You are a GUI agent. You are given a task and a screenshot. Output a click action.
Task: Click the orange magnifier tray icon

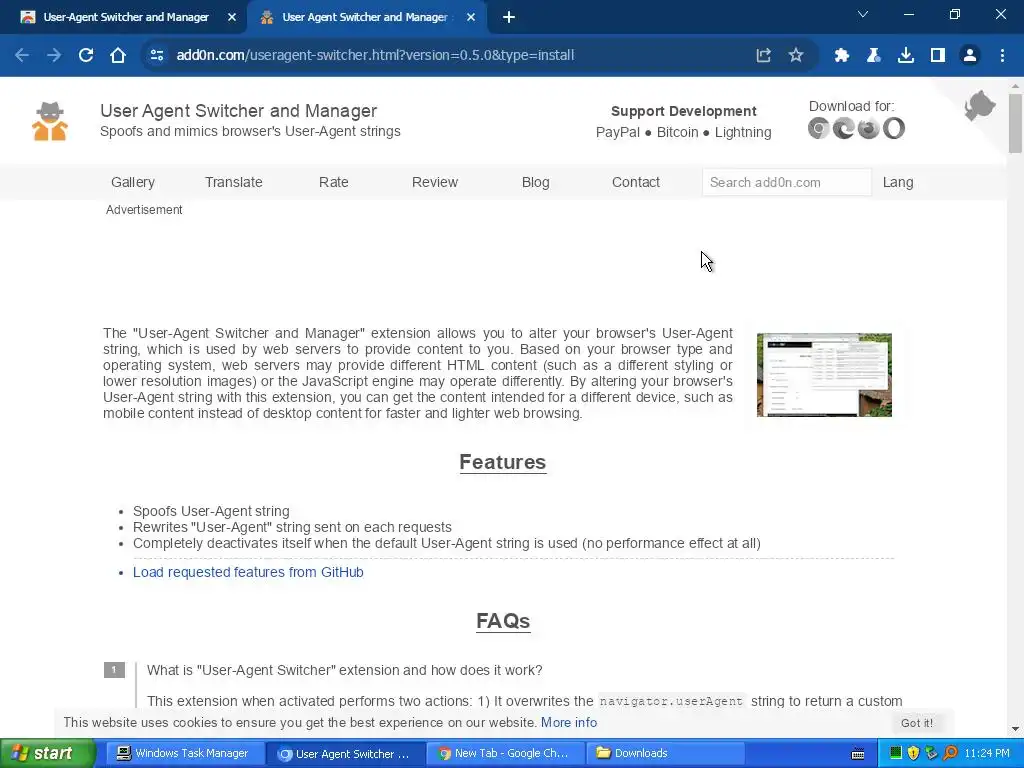tap(950, 754)
